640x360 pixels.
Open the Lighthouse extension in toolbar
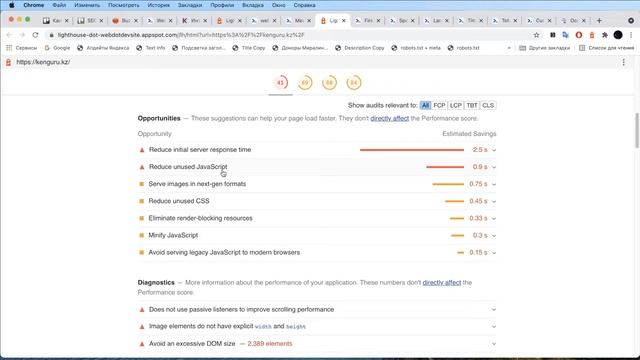[592, 35]
